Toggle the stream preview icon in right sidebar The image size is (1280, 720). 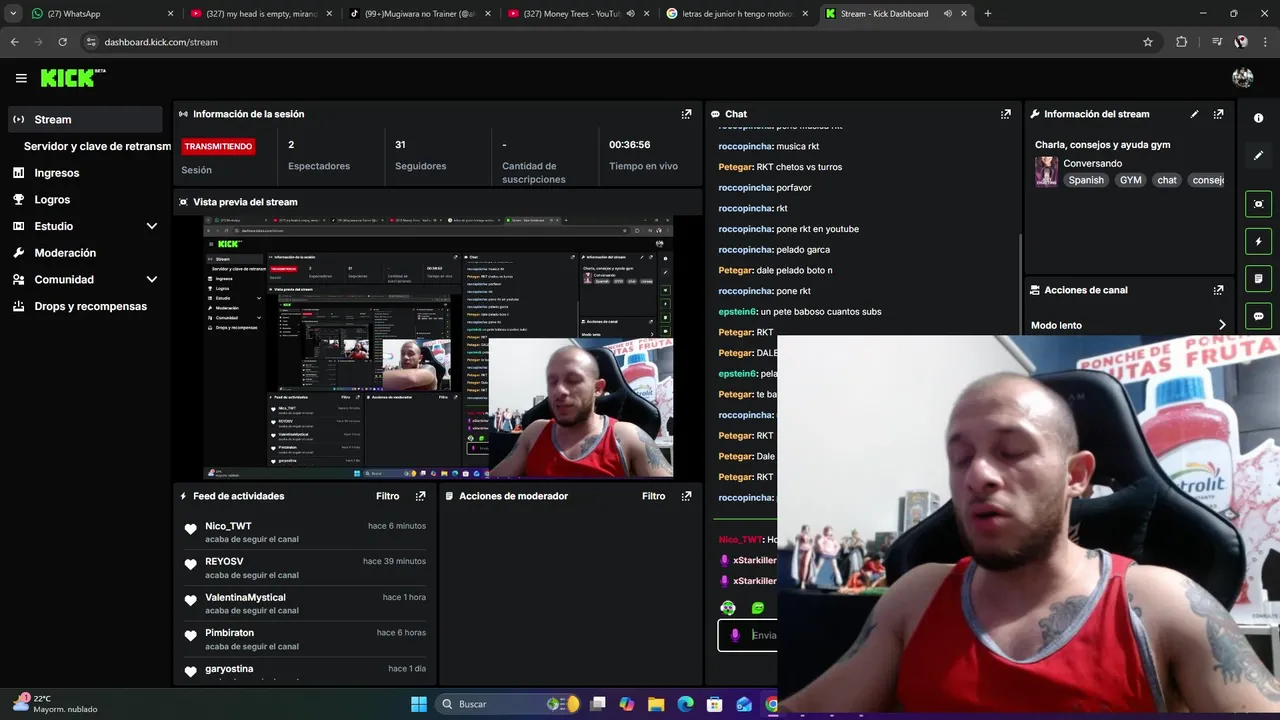(1258, 204)
